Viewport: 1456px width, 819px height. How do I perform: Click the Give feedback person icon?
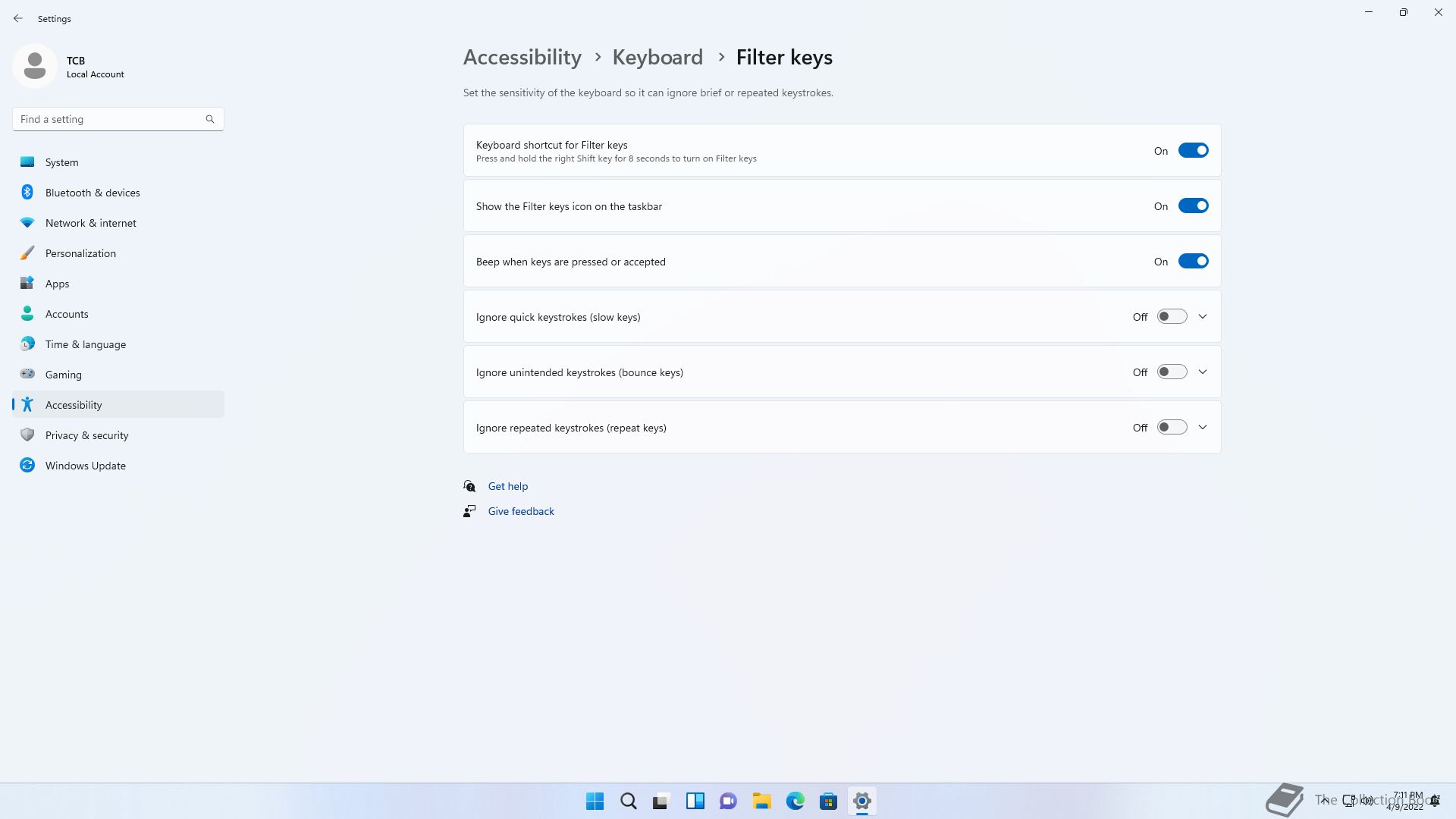(469, 511)
